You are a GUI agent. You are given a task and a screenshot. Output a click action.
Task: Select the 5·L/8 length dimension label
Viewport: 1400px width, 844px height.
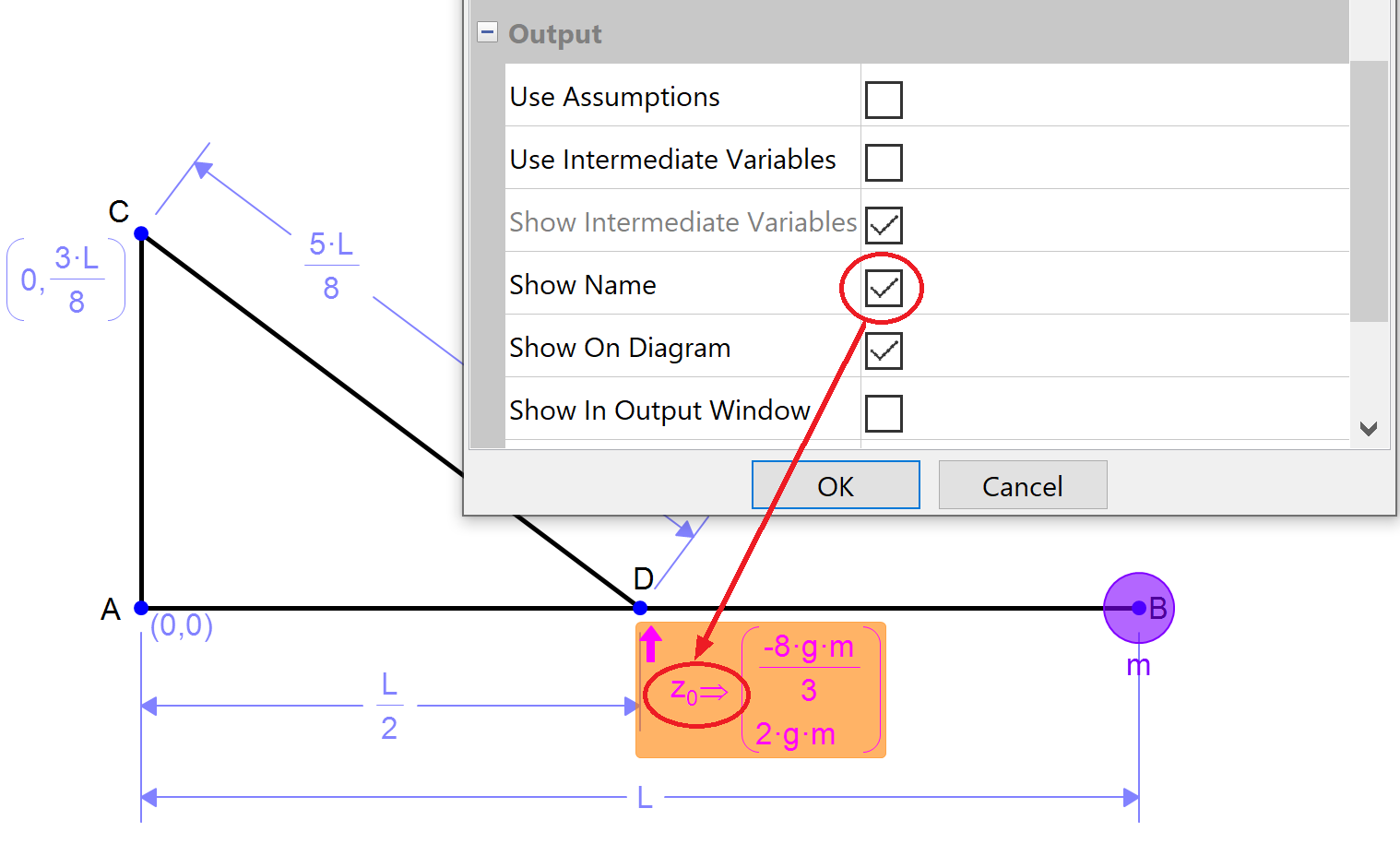pyautogui.click(x=331, y=266)
